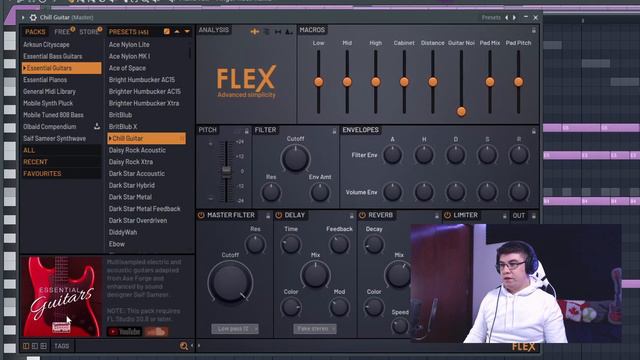Click the Low macro slider handle
Viewport: 640px width, 360px height.
pyautogui.click(x=319, y=82)
